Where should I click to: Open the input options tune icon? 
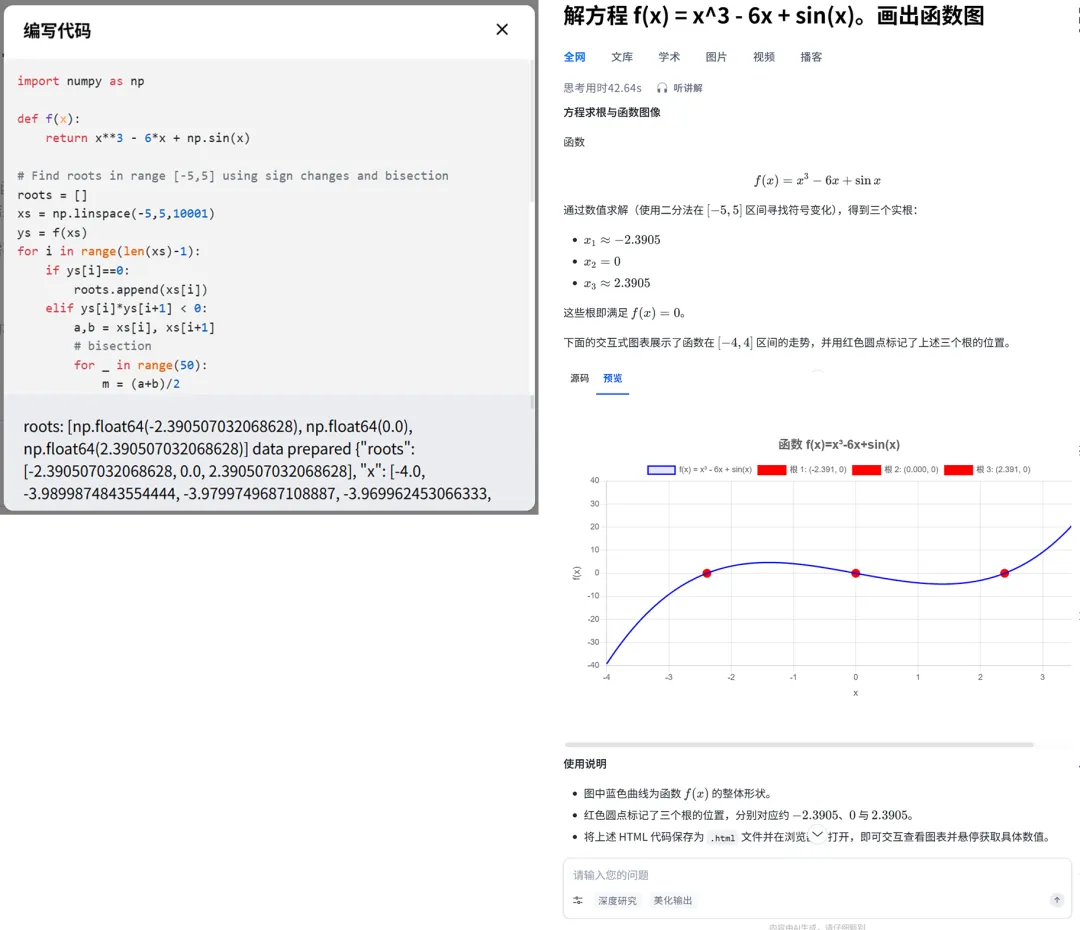[577, 900]
